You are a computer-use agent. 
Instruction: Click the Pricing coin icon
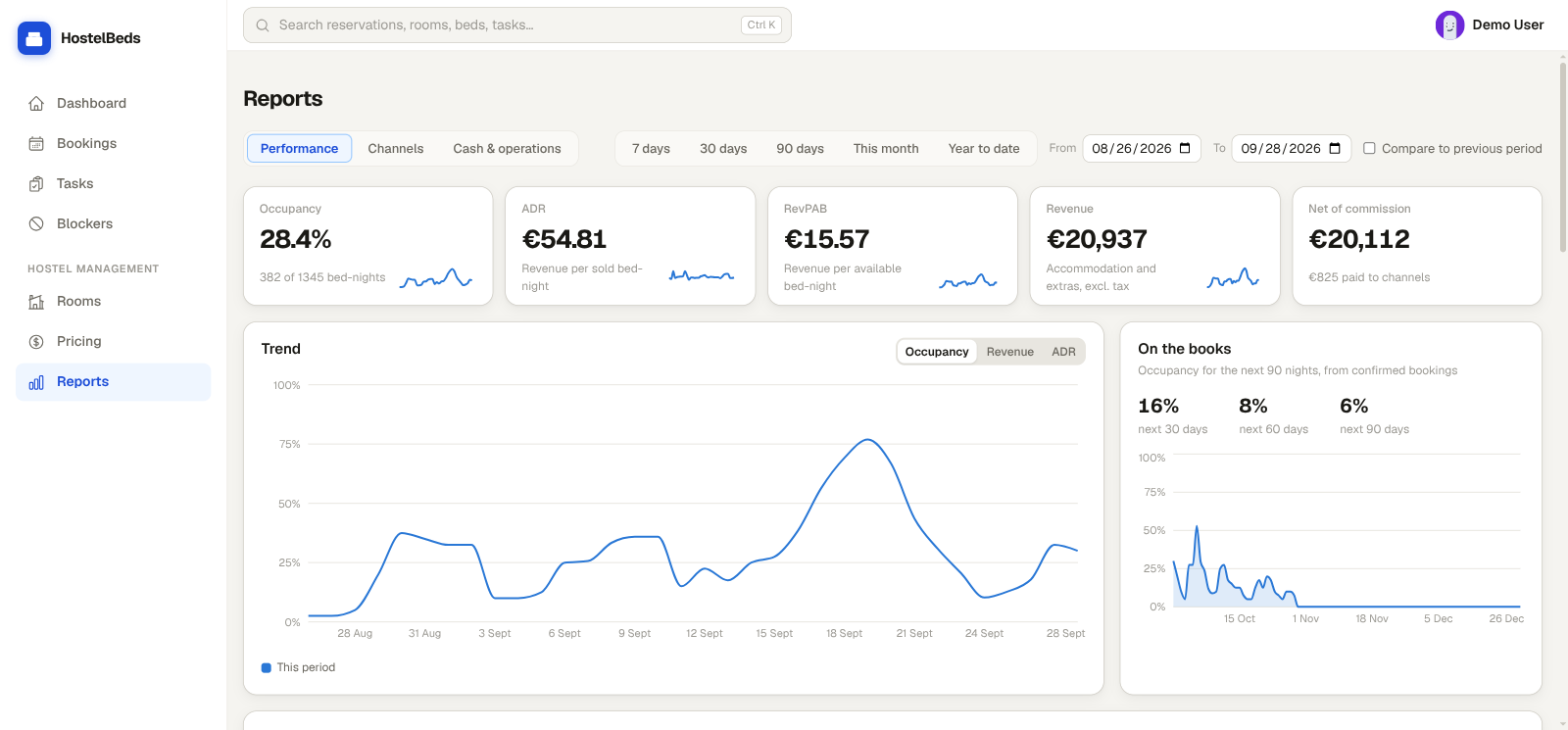[36, 341]
